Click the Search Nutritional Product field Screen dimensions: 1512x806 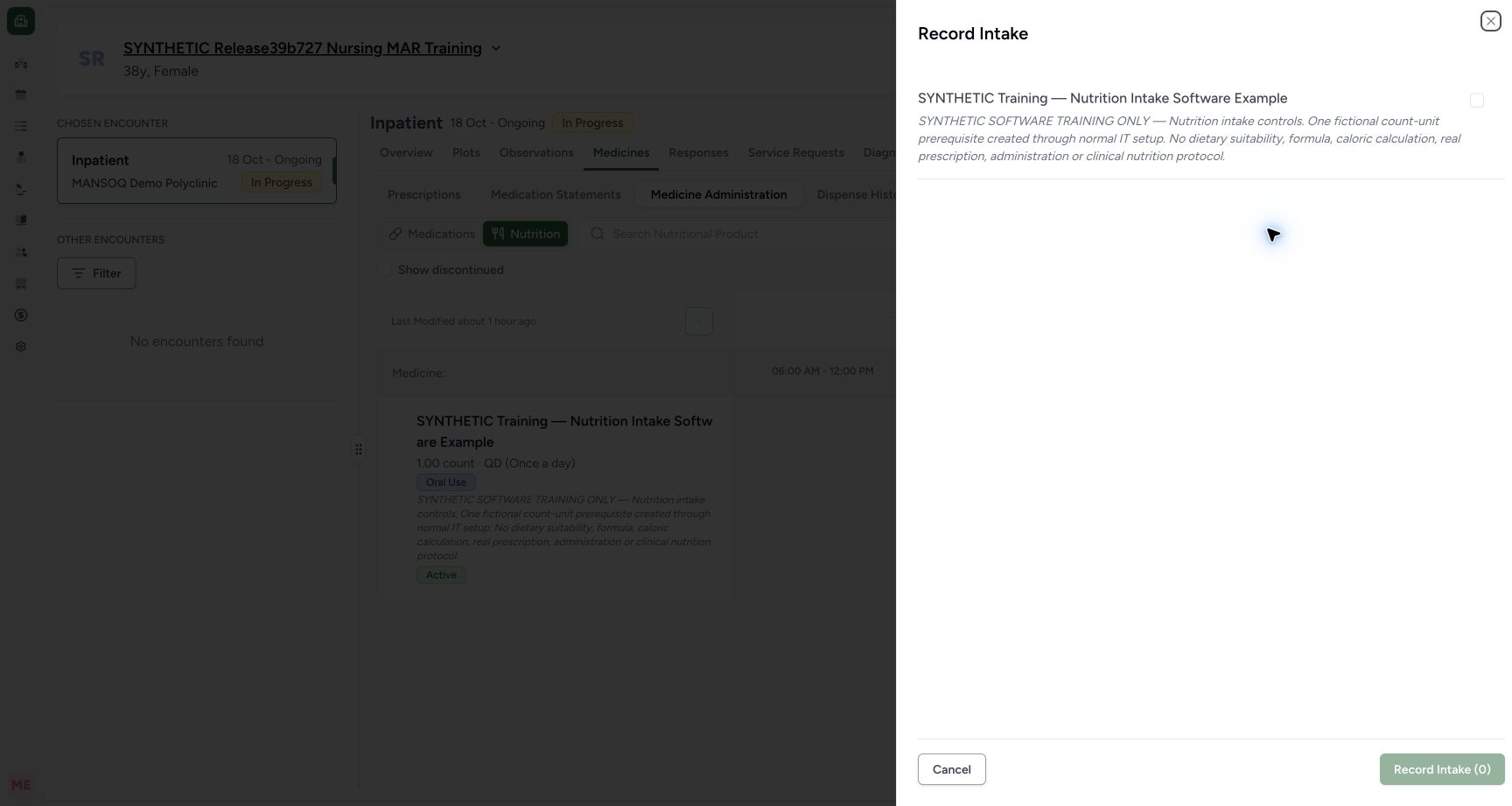[739, 234]
